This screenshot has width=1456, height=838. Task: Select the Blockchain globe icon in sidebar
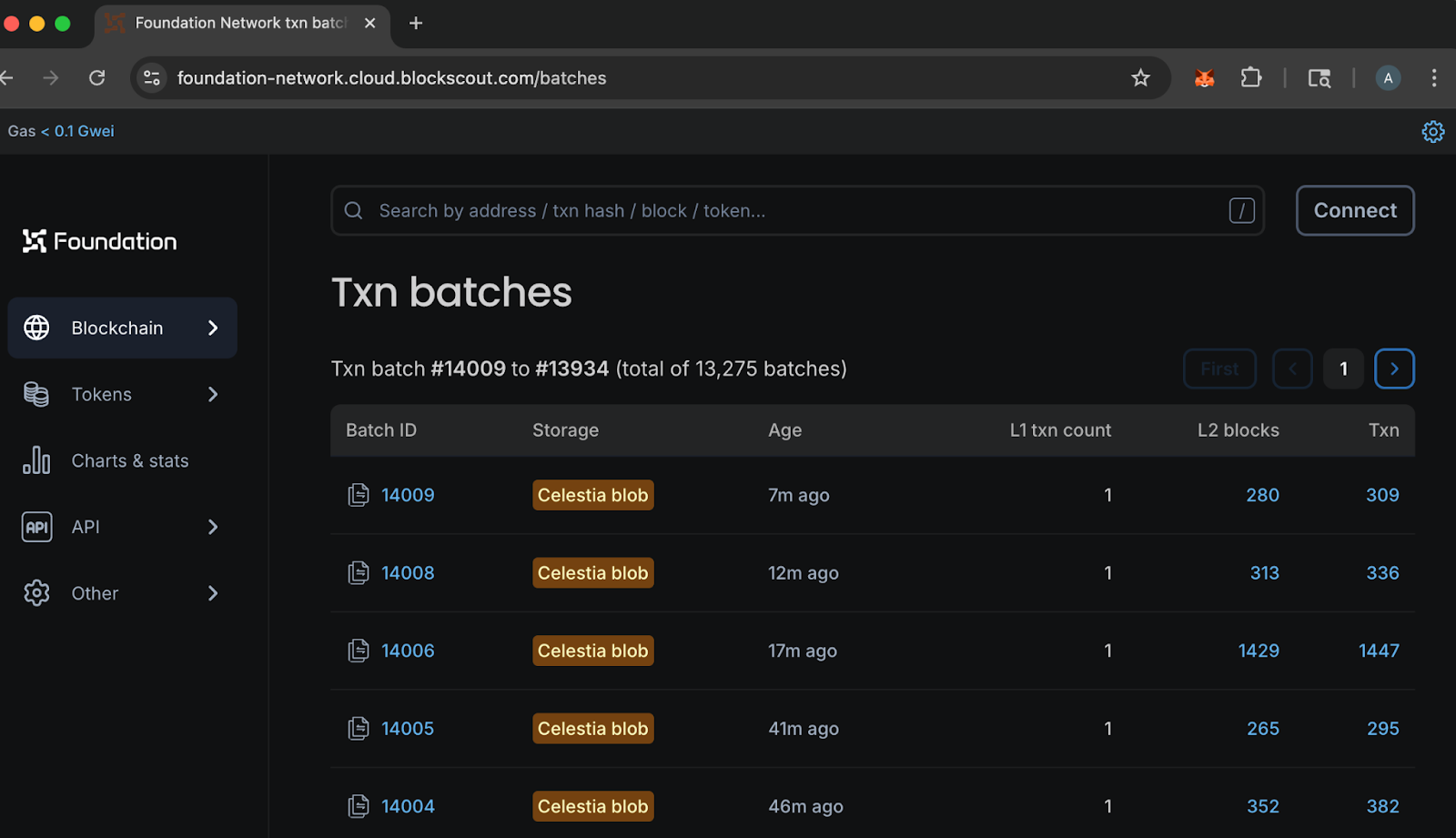36,328
